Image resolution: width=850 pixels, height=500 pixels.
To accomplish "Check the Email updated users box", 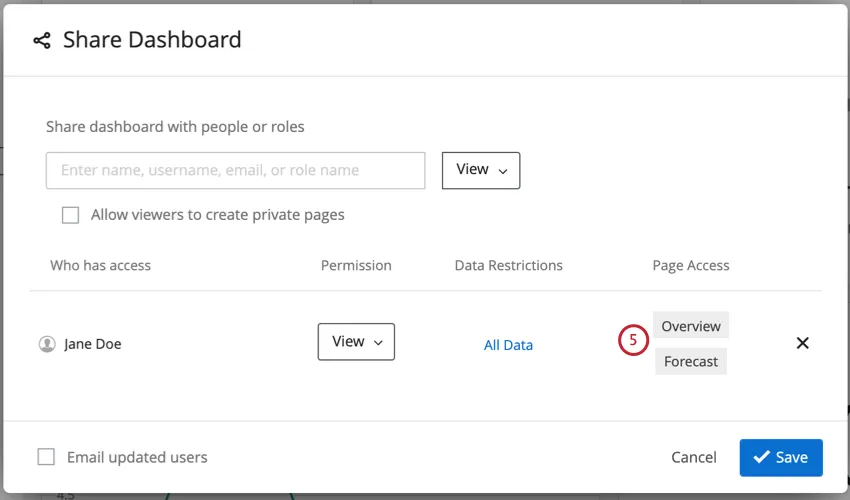I will (x=46, y=457).
